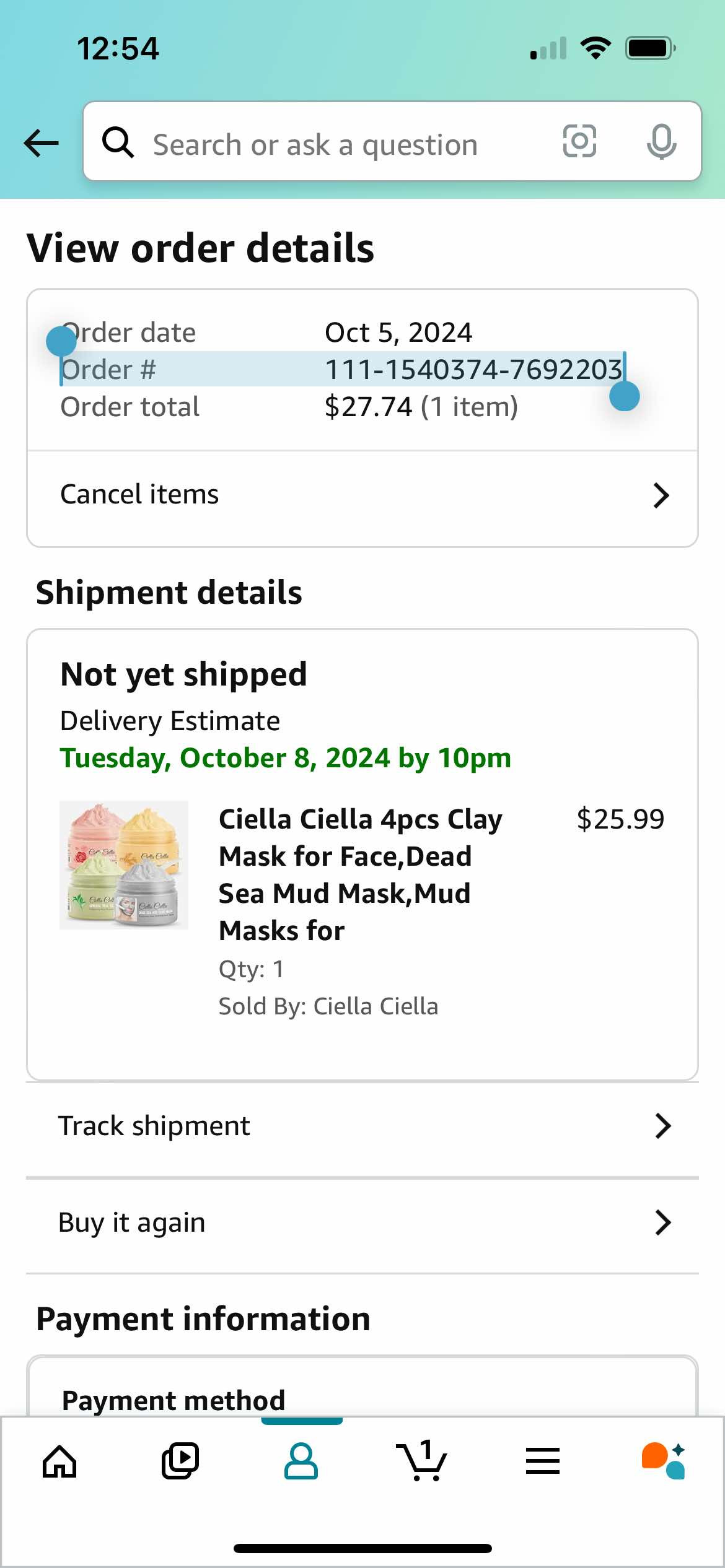Screen dimensions: 725x1568
Task: Open the Rufus AI assistant icon
Action: coord(664,1461)
